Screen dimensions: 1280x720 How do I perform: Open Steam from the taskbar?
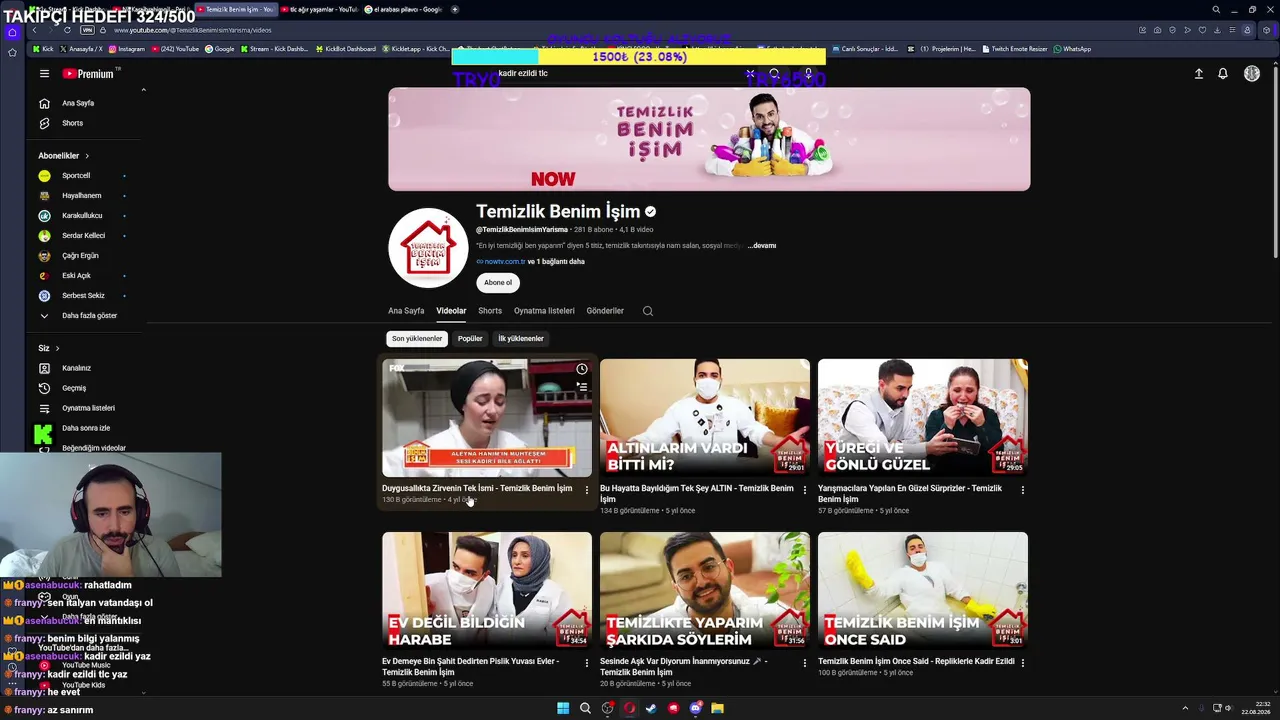pyautogui.click(x=651, y=708)
